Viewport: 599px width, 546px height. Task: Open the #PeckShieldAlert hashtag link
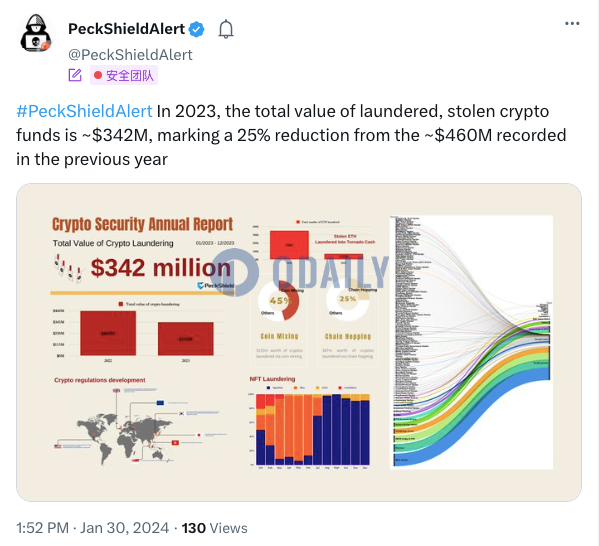[84, 112]
